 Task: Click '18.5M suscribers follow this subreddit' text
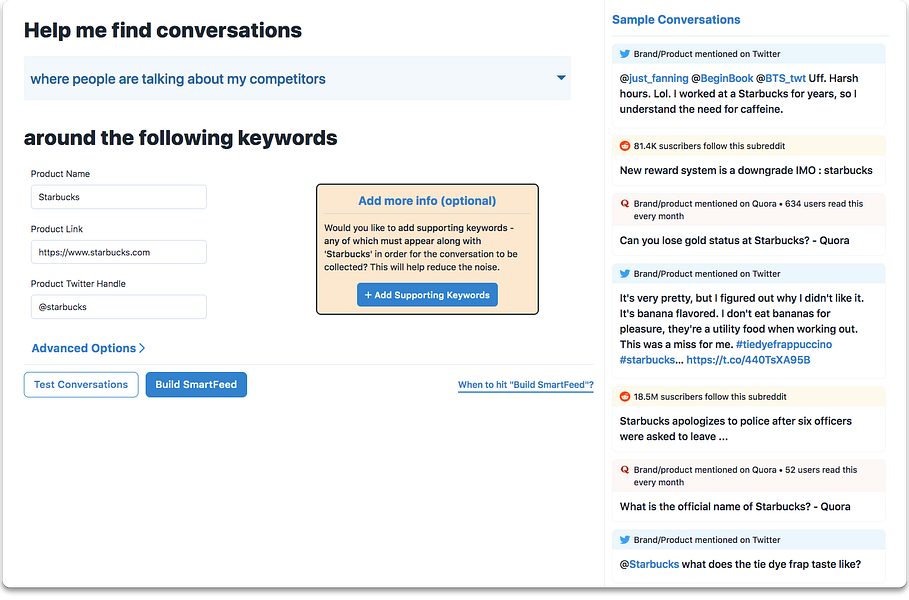[710, 397]
